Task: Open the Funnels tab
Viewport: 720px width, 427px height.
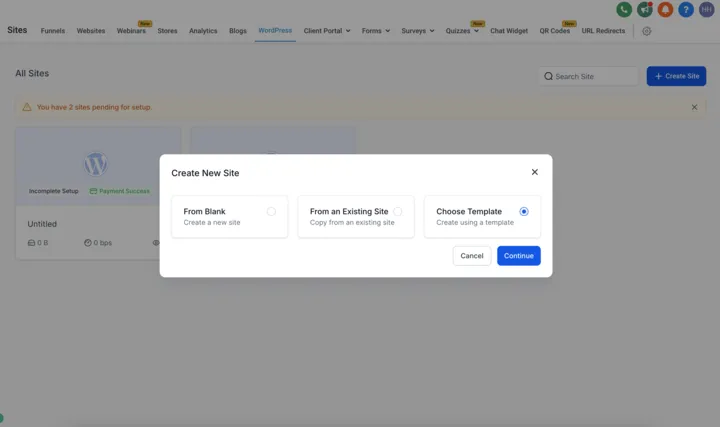Action: pos(53,31)
